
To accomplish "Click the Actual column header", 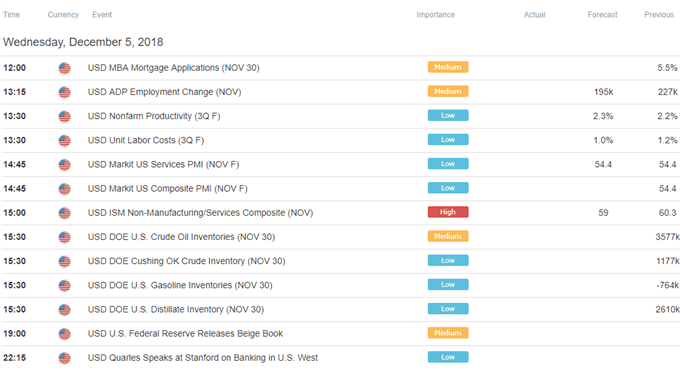I will click(x=534, y=15).
